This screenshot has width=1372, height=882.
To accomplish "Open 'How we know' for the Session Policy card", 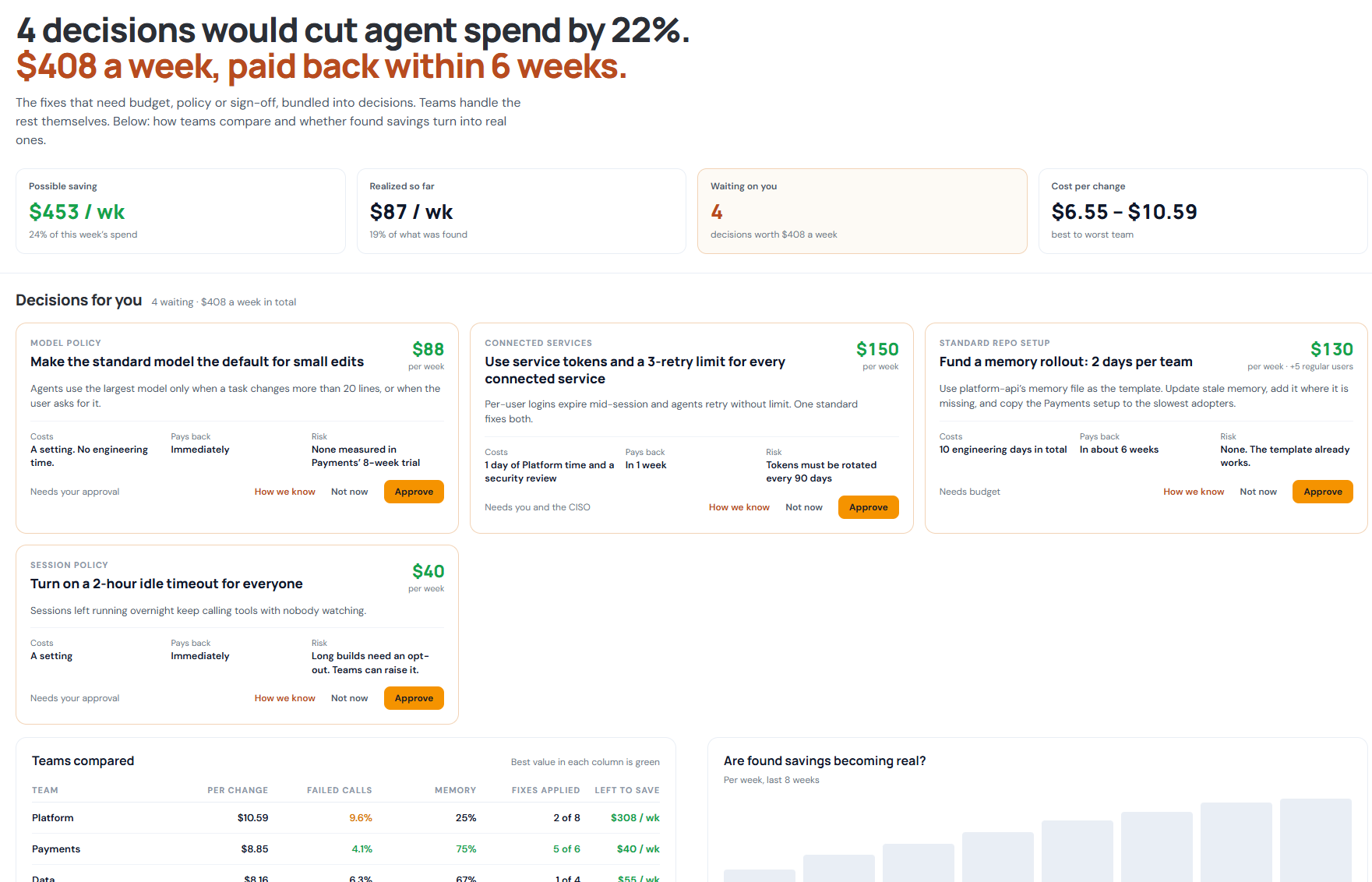I will coord(284,698).
